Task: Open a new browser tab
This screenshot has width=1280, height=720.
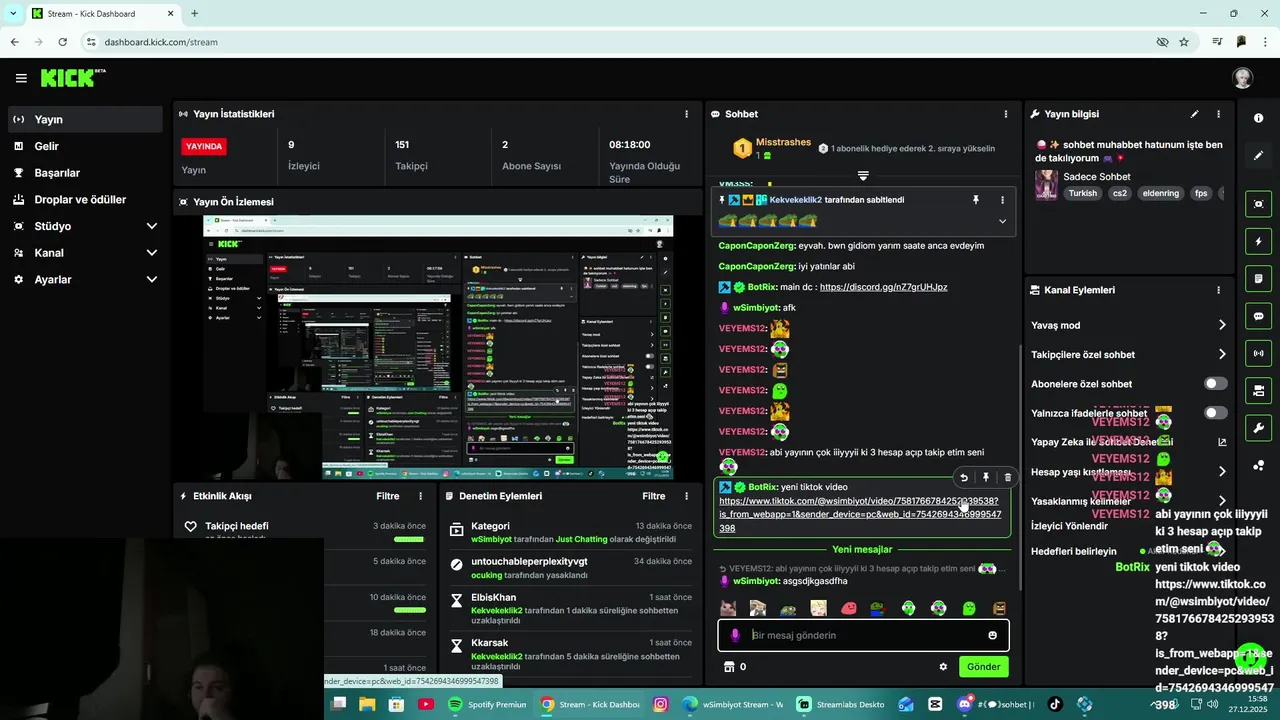Action: tap(194, 14)
